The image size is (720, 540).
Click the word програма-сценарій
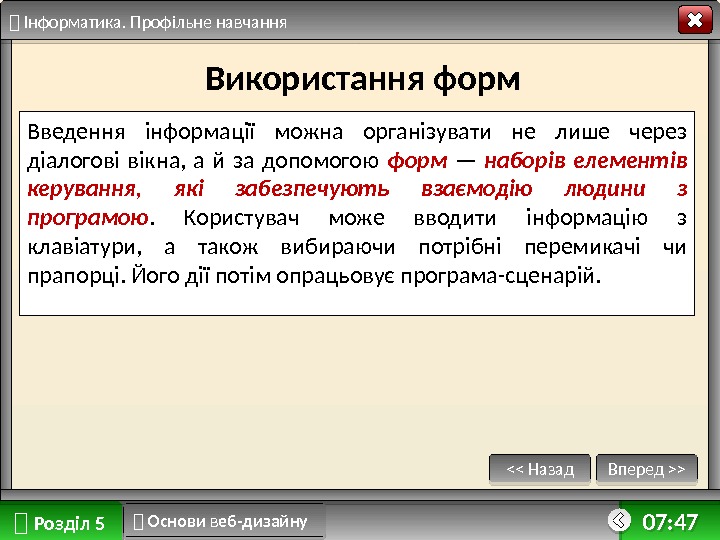(x=498, y=276)
